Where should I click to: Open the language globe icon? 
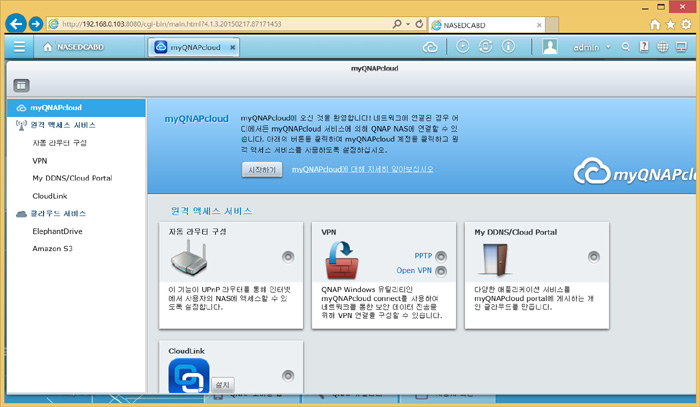(662, 47)
